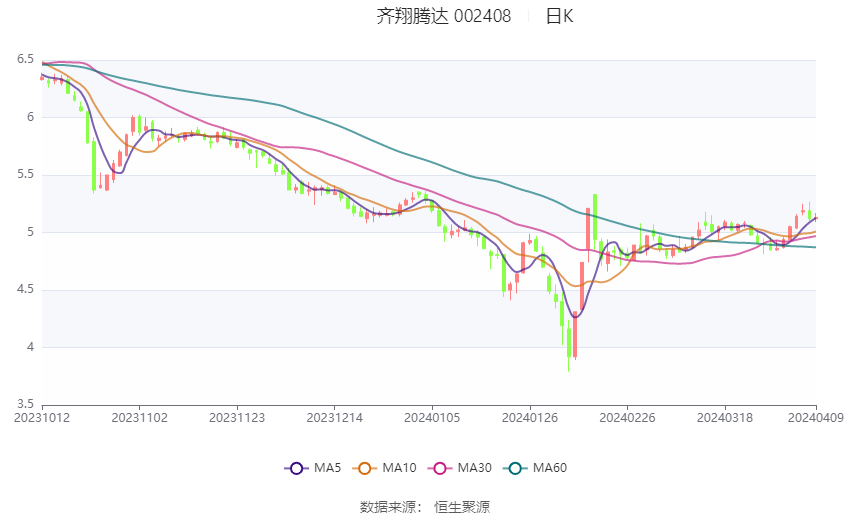Hide the MA30 series via label
The height and width of the screenshot is (517, 850).
click(x=475, y=468)
